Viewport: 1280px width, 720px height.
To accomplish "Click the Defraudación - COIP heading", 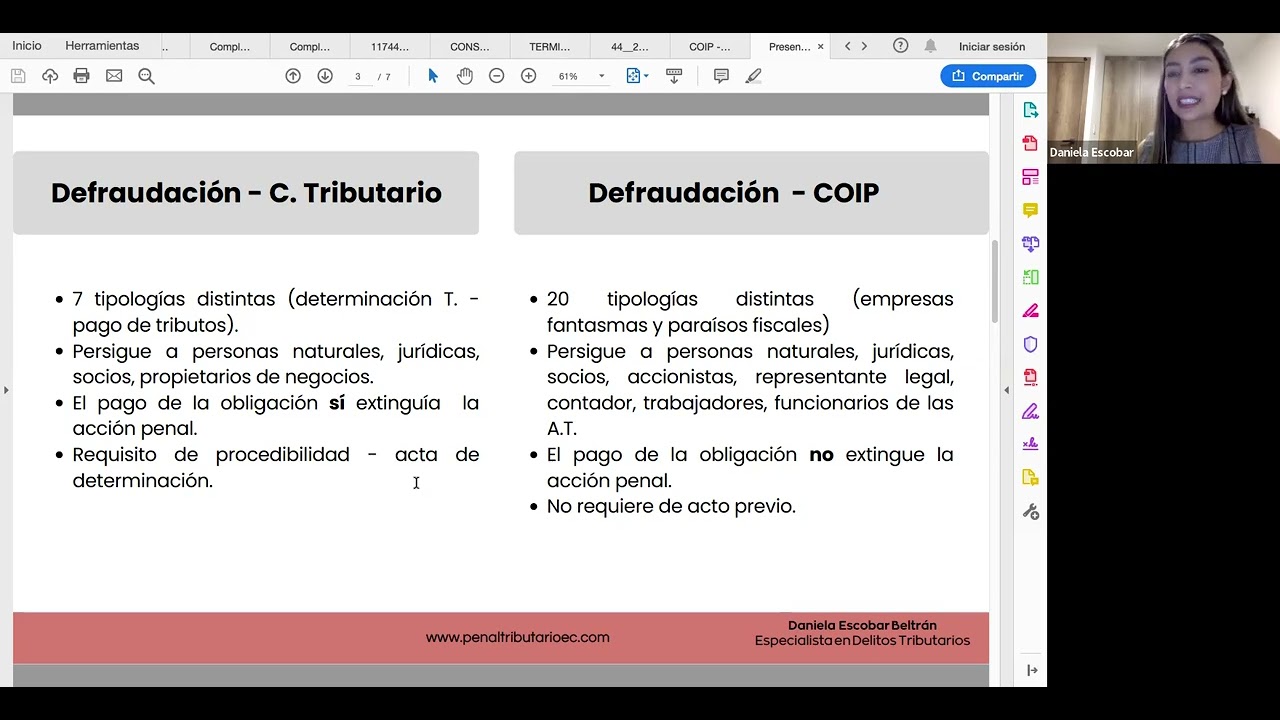I will point(734,193).
